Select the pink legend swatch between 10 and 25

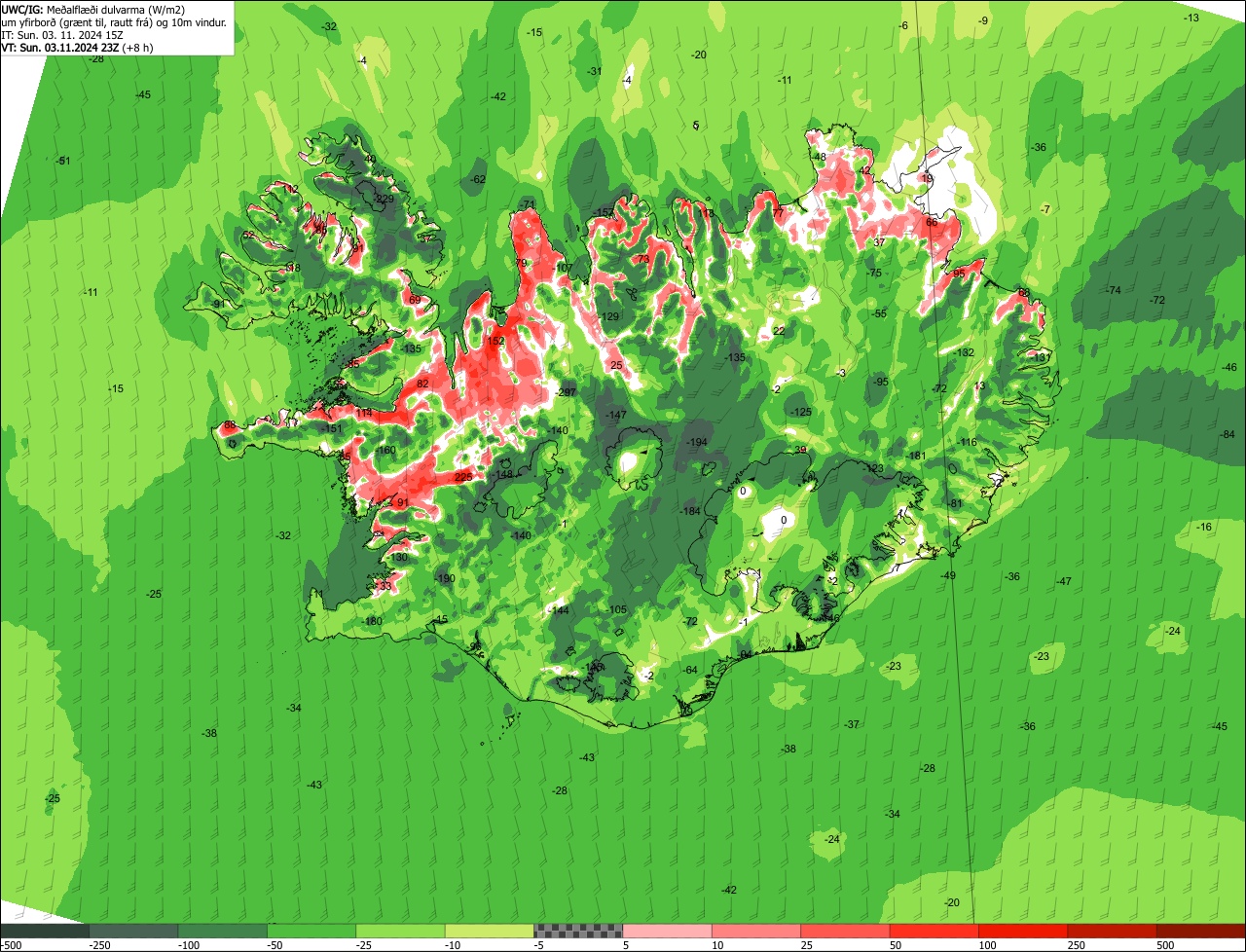[x=756, y=931]
